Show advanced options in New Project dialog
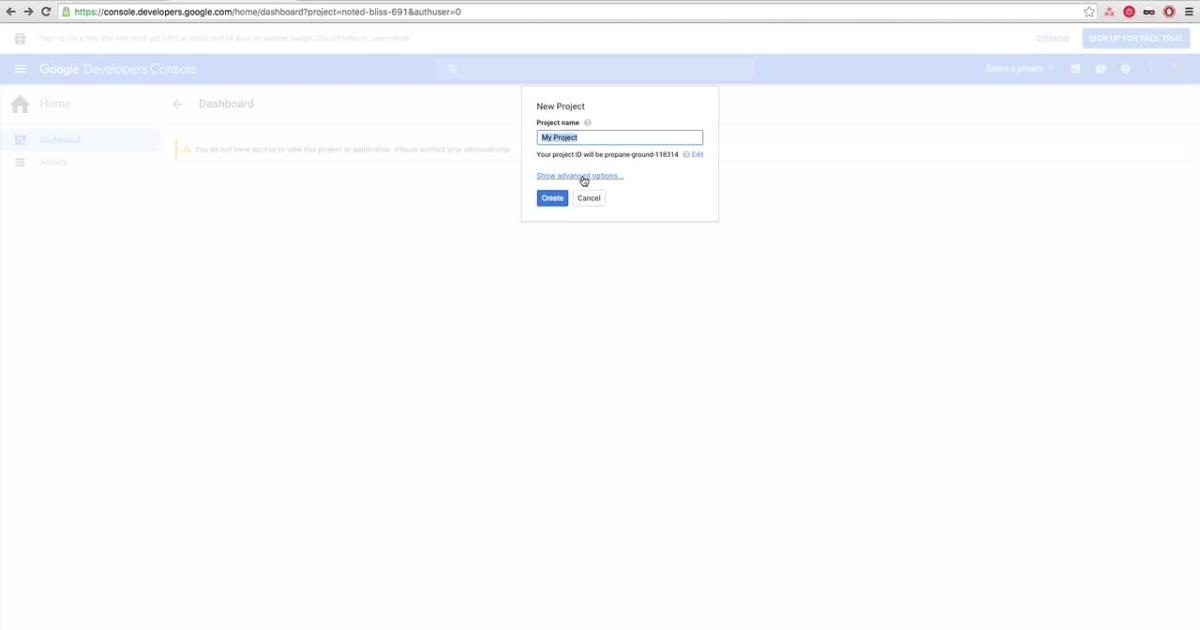1200x630 pixels. point(579,176)
